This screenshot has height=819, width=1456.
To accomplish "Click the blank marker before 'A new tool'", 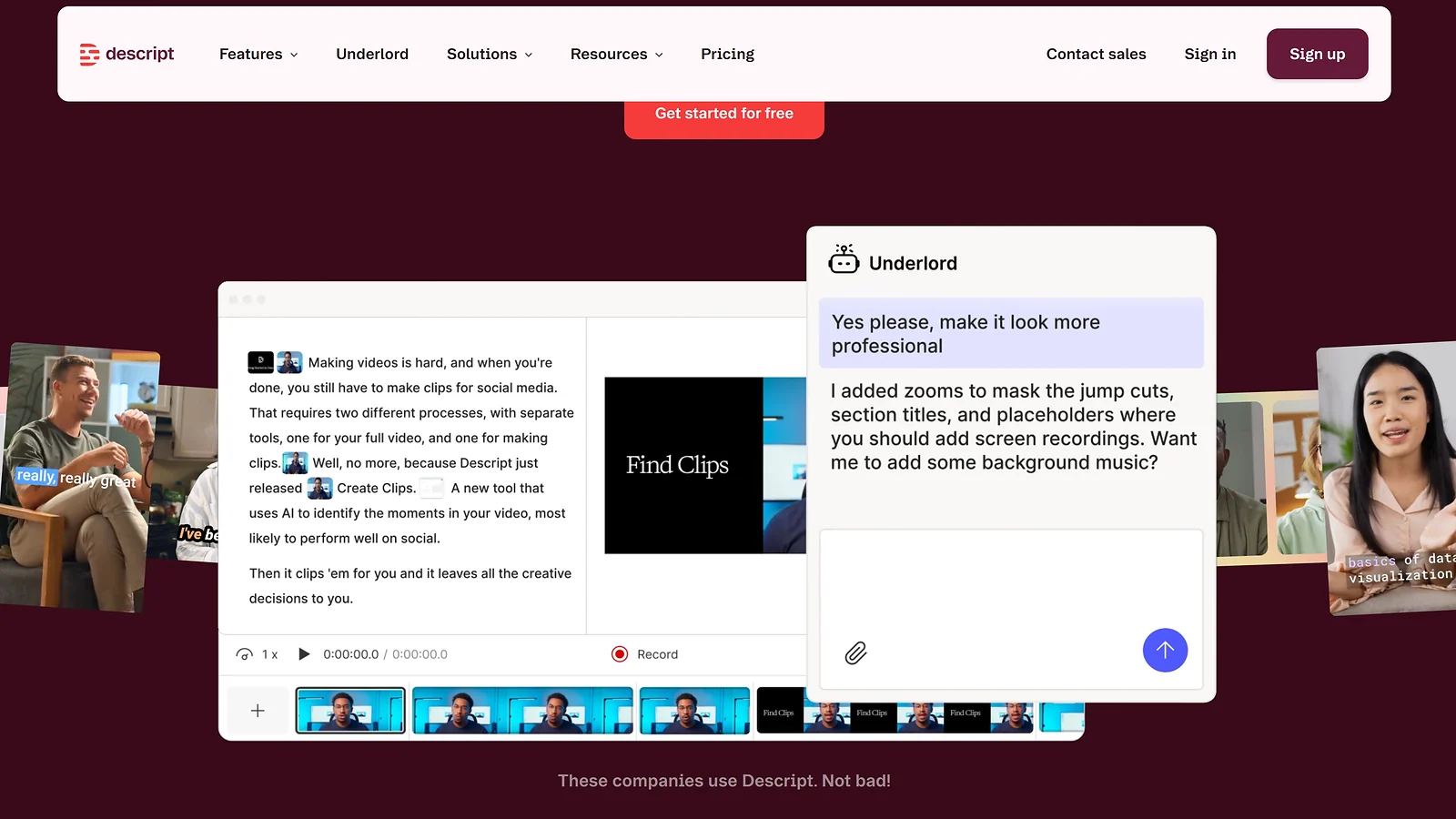I will pos(431,489).
